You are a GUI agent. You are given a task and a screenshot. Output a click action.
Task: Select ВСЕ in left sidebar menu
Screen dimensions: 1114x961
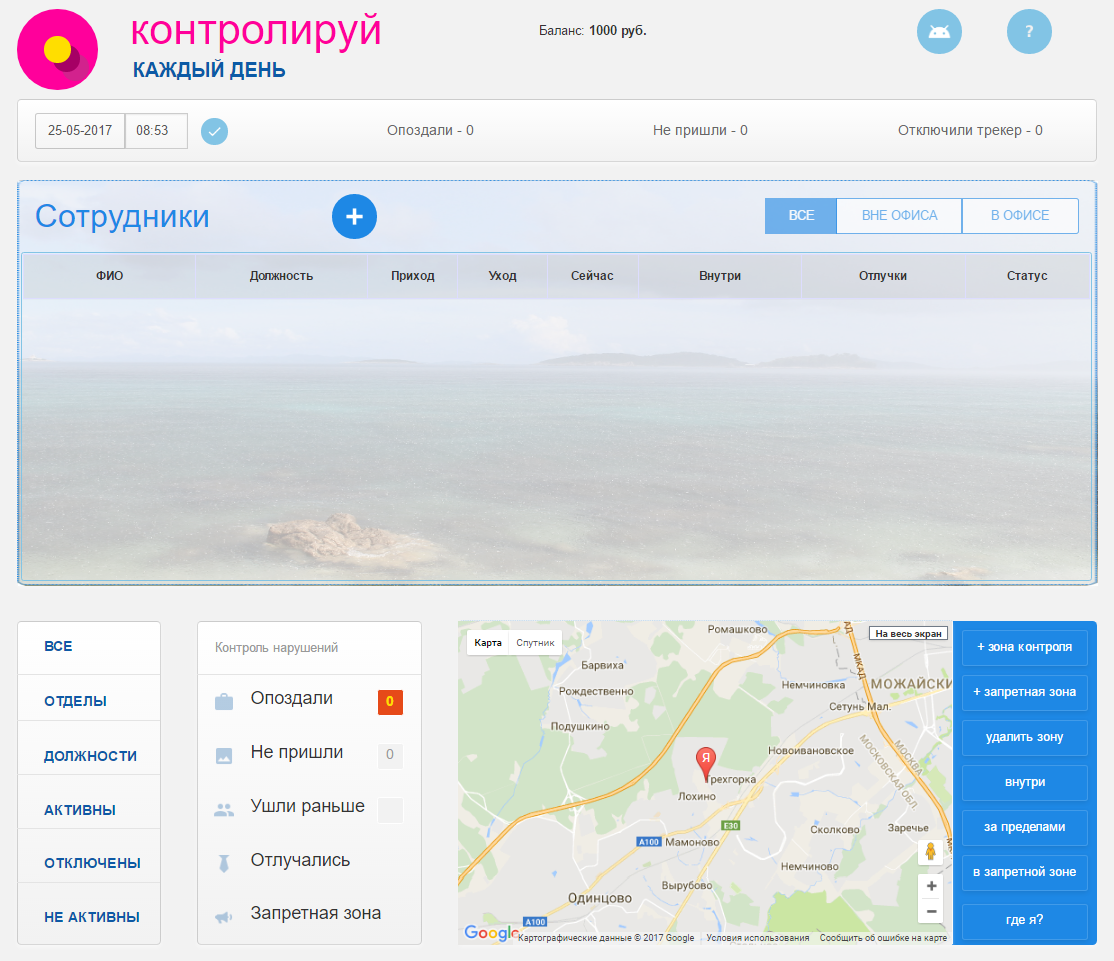pos(89,647)
